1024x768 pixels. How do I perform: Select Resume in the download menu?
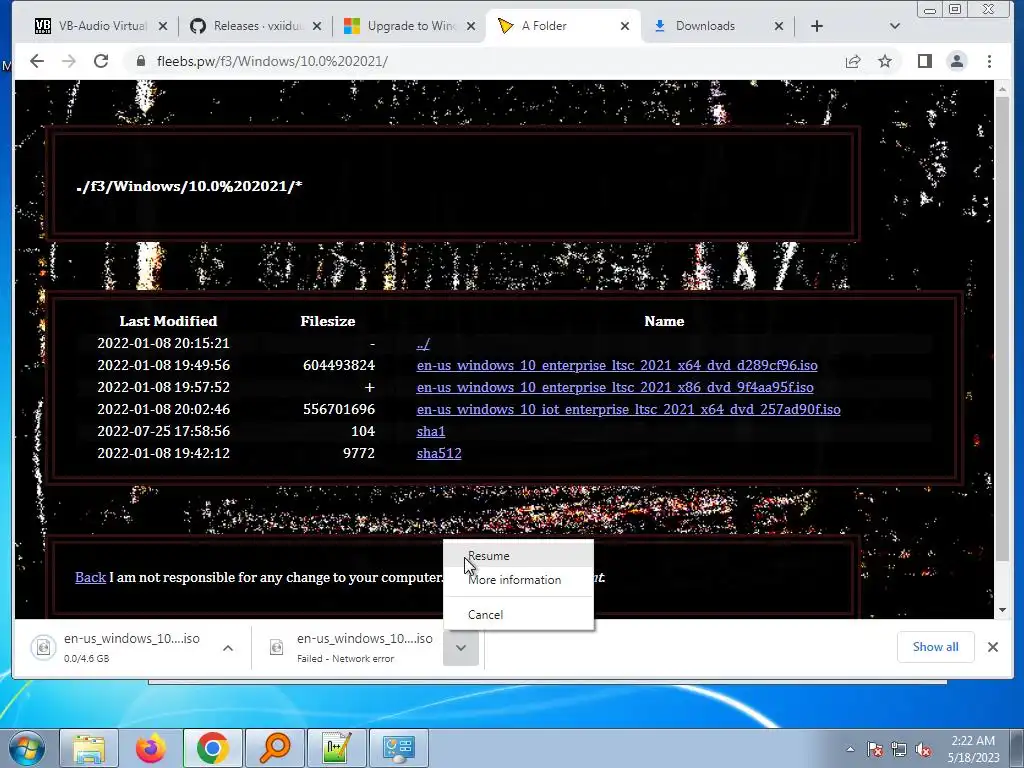click(519, 556)
